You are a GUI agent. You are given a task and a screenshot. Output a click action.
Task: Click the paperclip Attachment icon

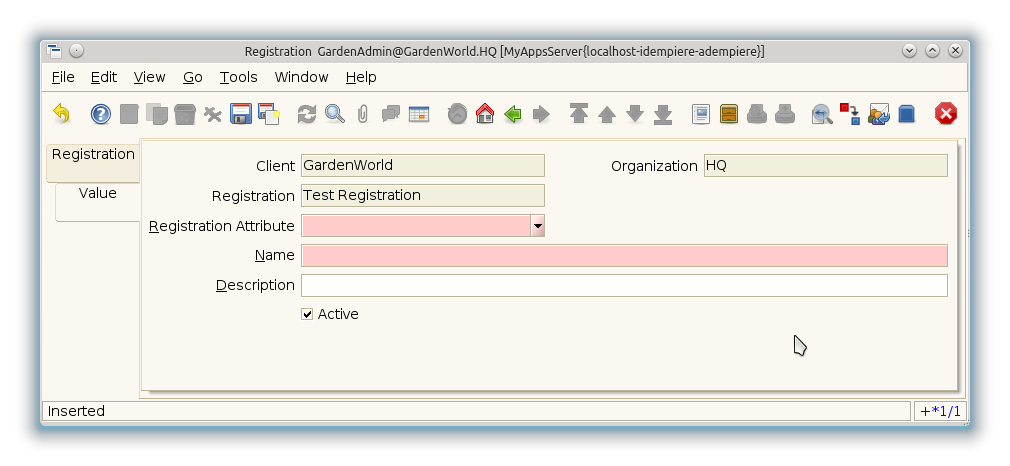pos(363,114)
